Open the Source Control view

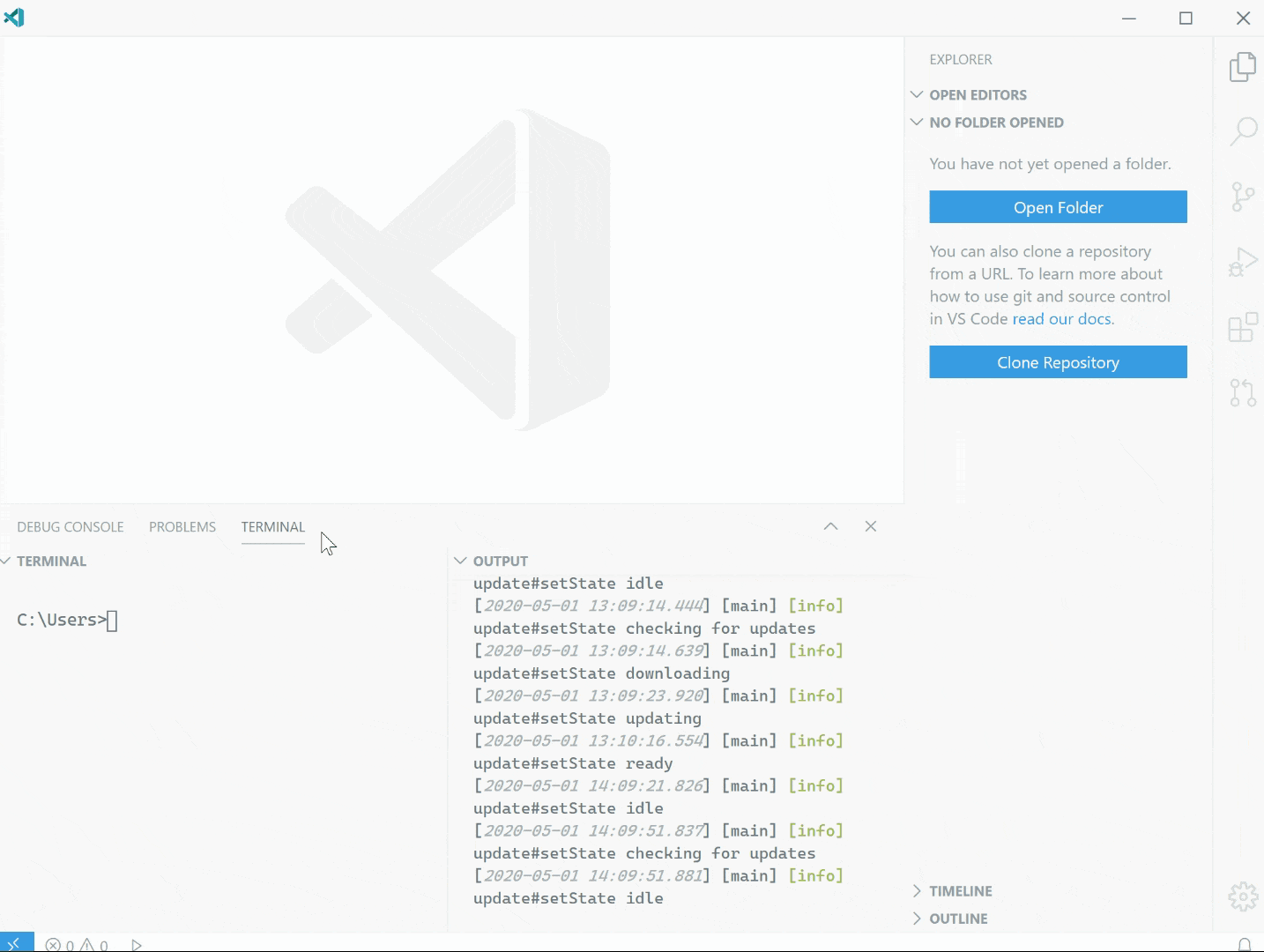pyautogui.click(x=1243, y=197)
